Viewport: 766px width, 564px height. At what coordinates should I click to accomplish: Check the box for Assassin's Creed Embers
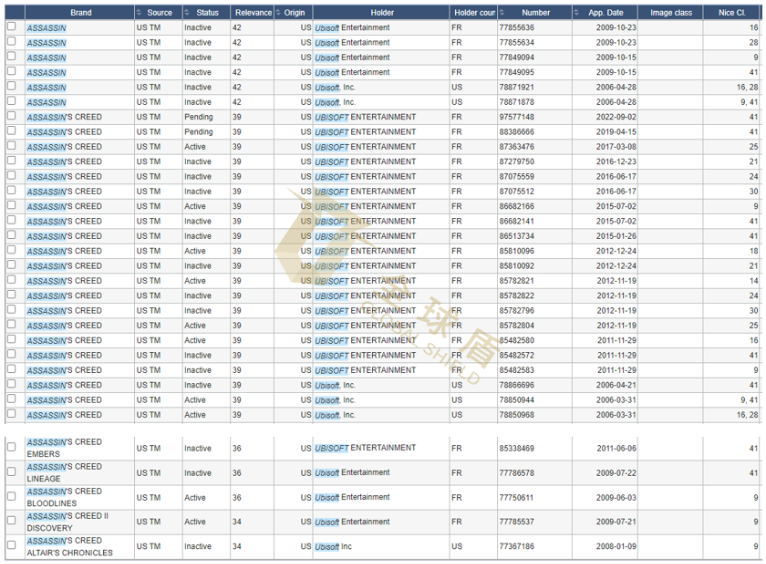point(12,448)
